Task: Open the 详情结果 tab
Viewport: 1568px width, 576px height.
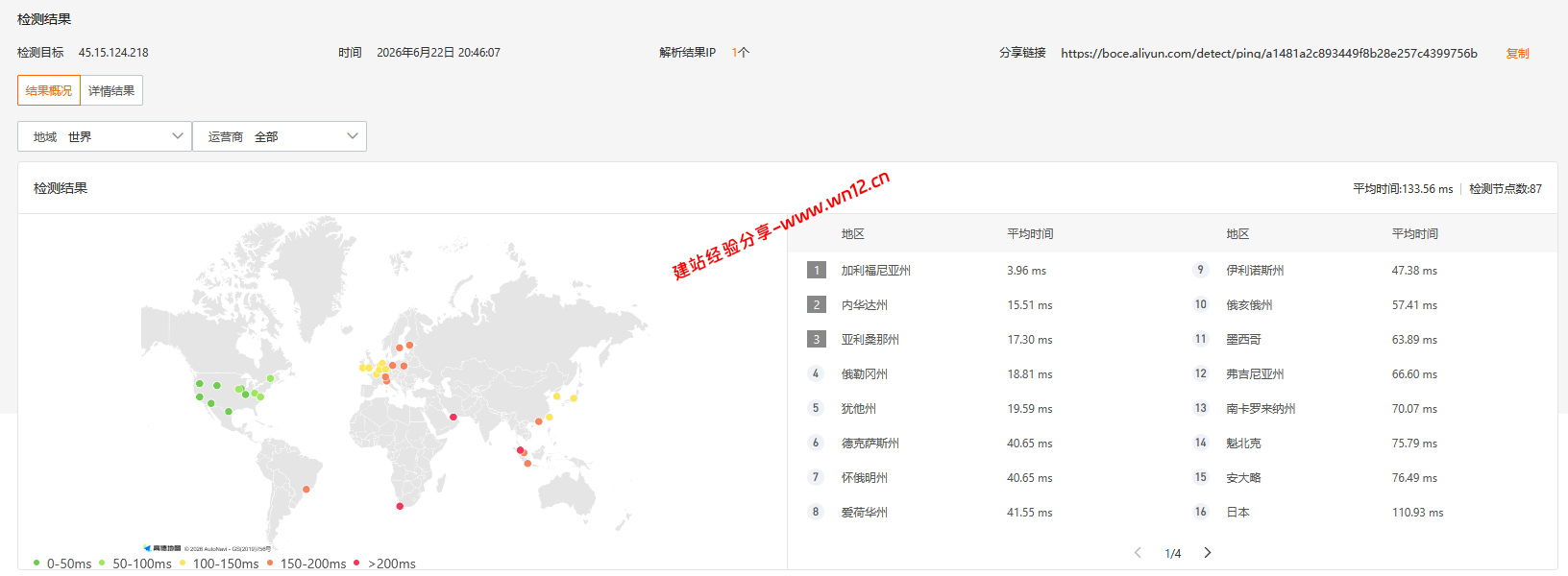Action: tap(111, 90)
